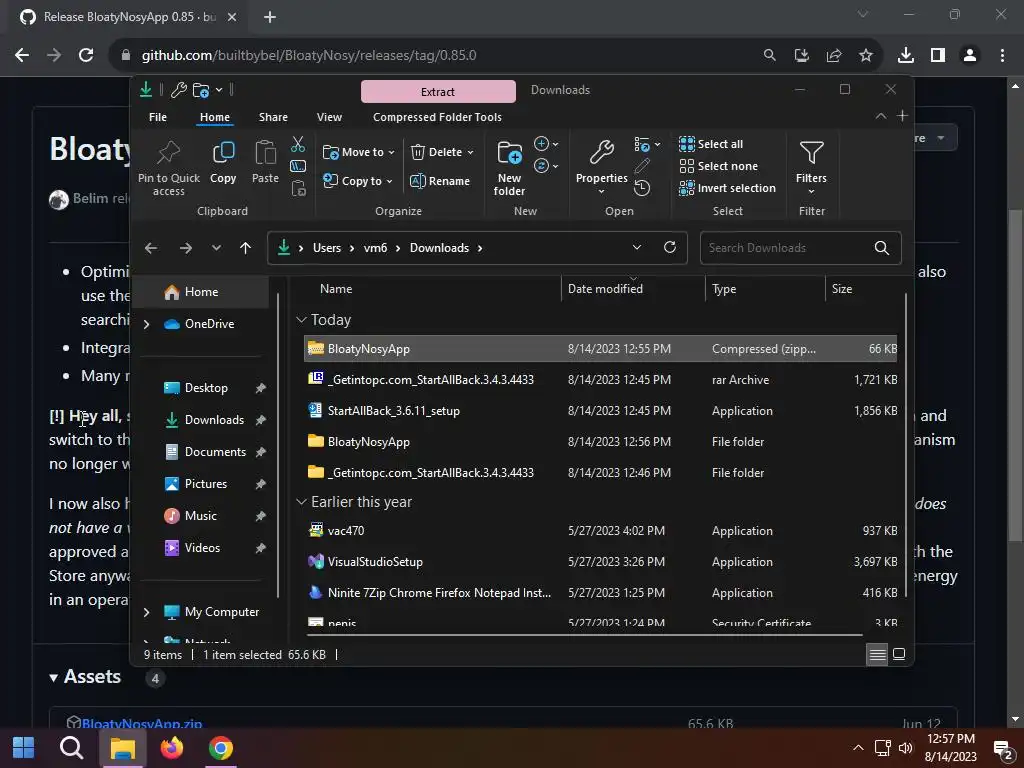Image resolution: width=1024 pixels, height=768 pixels.
Task: Click the Copy path icon
Action: [298, 167]
